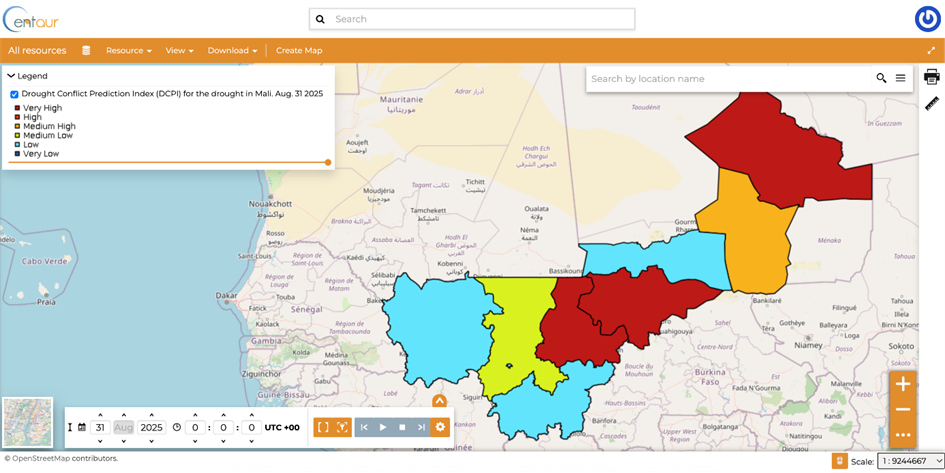
Task: Open the location search hamburger menu
Action: tap(900, 78)
